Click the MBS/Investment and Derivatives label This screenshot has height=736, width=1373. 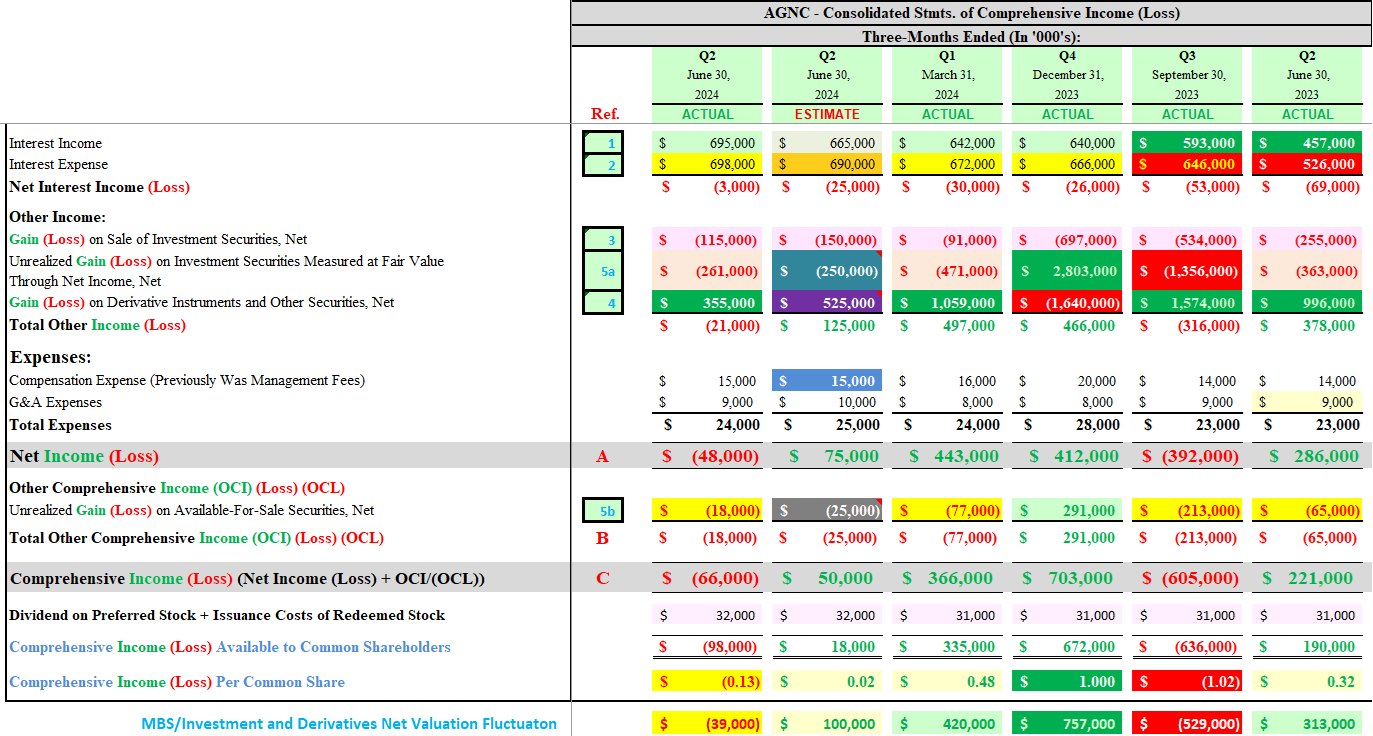(349, 724)
